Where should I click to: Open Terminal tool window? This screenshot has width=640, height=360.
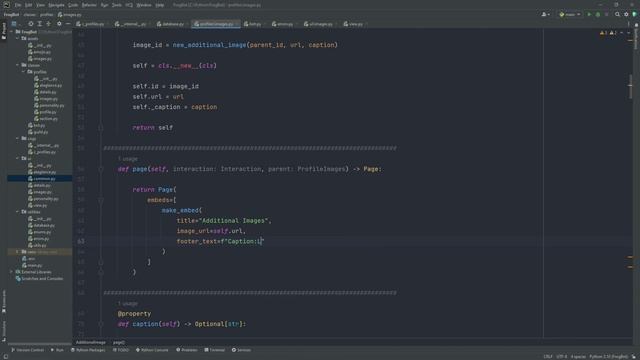215,350
